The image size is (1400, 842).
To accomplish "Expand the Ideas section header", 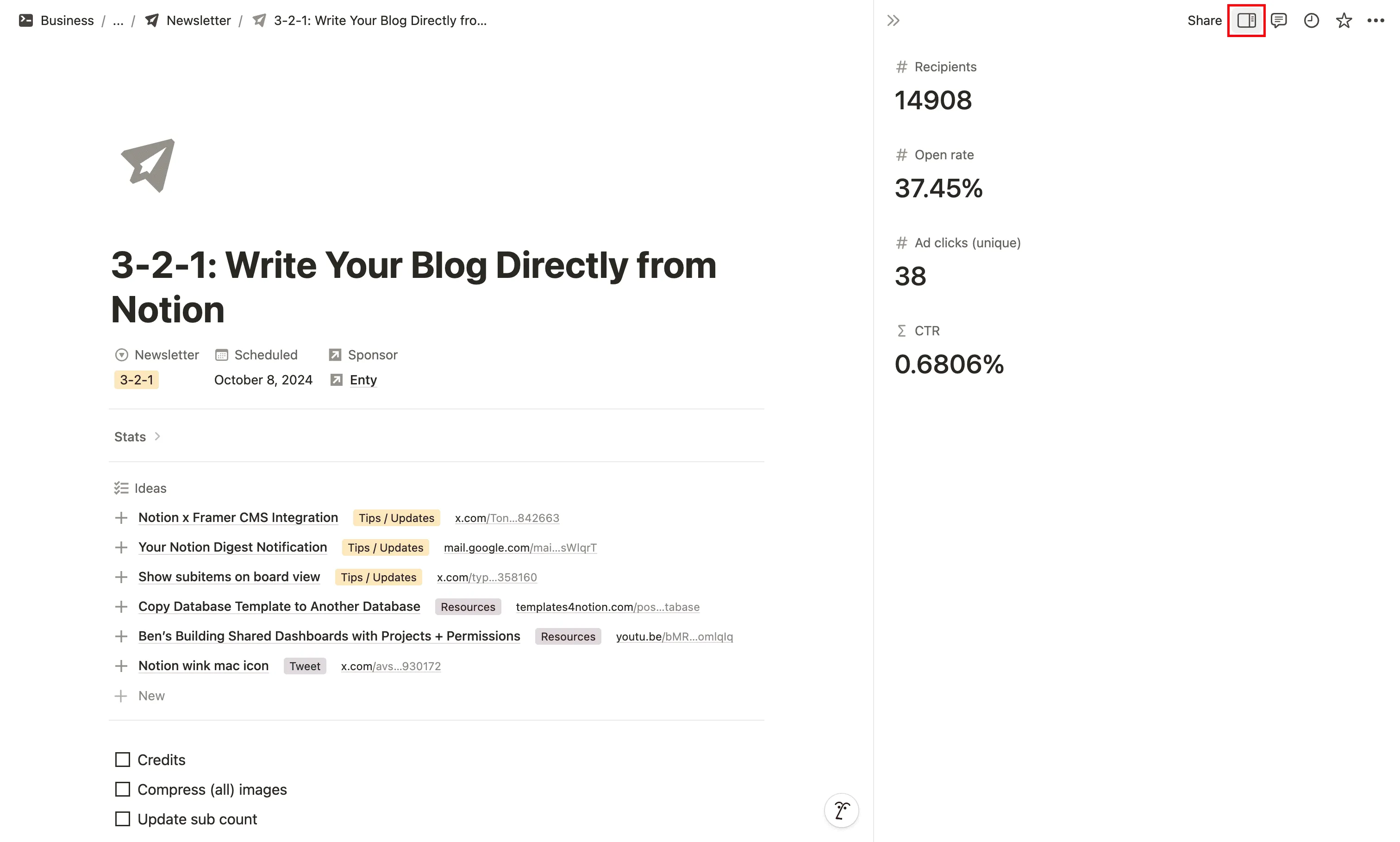I will point(150,488).
